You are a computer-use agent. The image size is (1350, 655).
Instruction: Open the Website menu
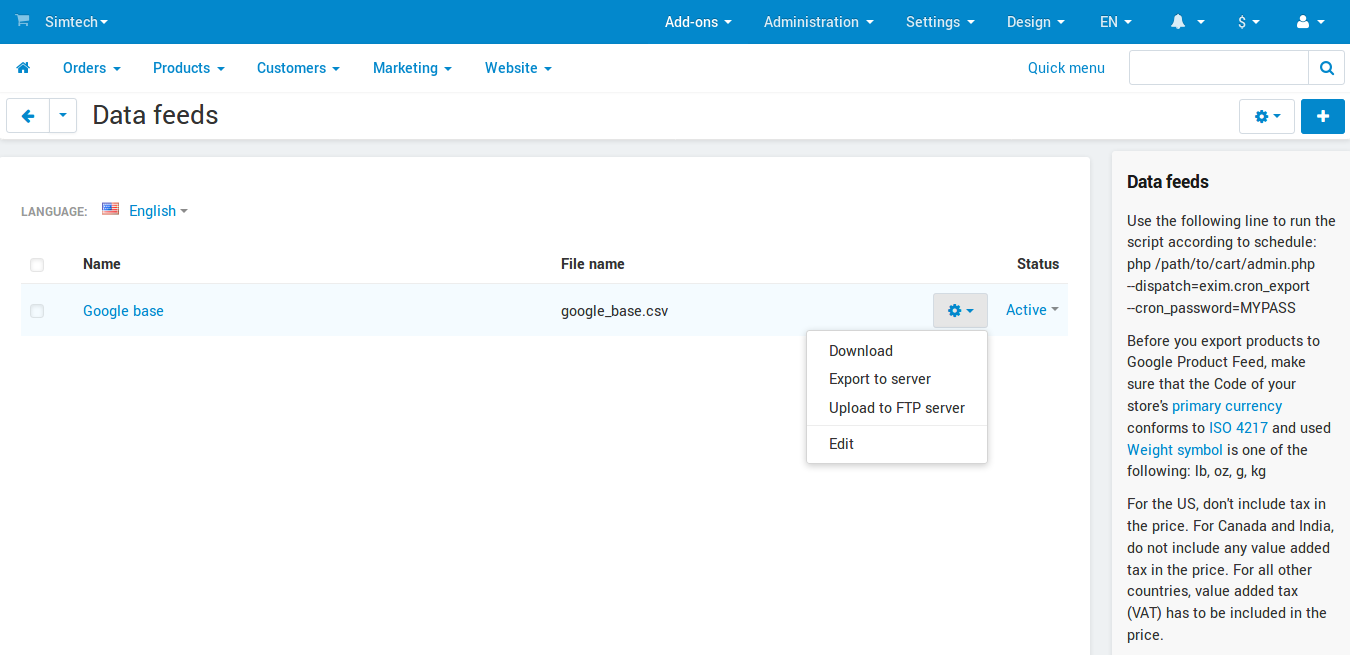click(x=518, y=68)
